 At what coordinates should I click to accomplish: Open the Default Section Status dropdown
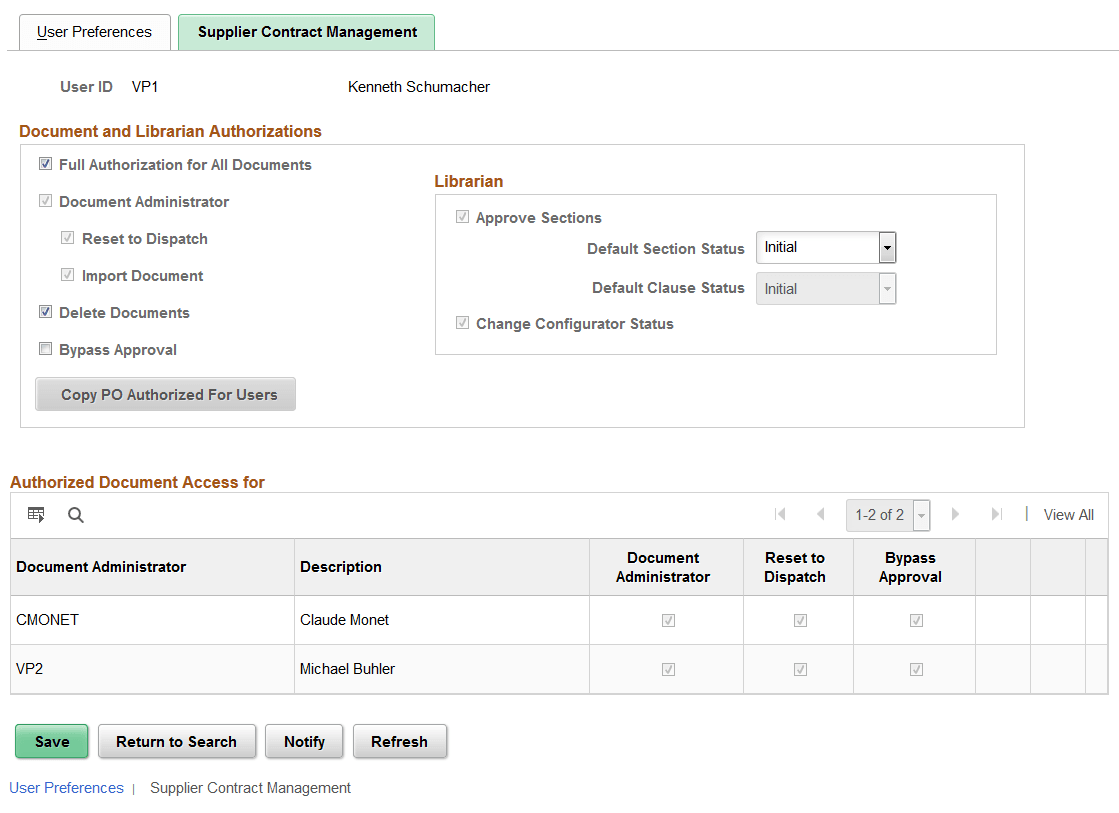(887, 247)
